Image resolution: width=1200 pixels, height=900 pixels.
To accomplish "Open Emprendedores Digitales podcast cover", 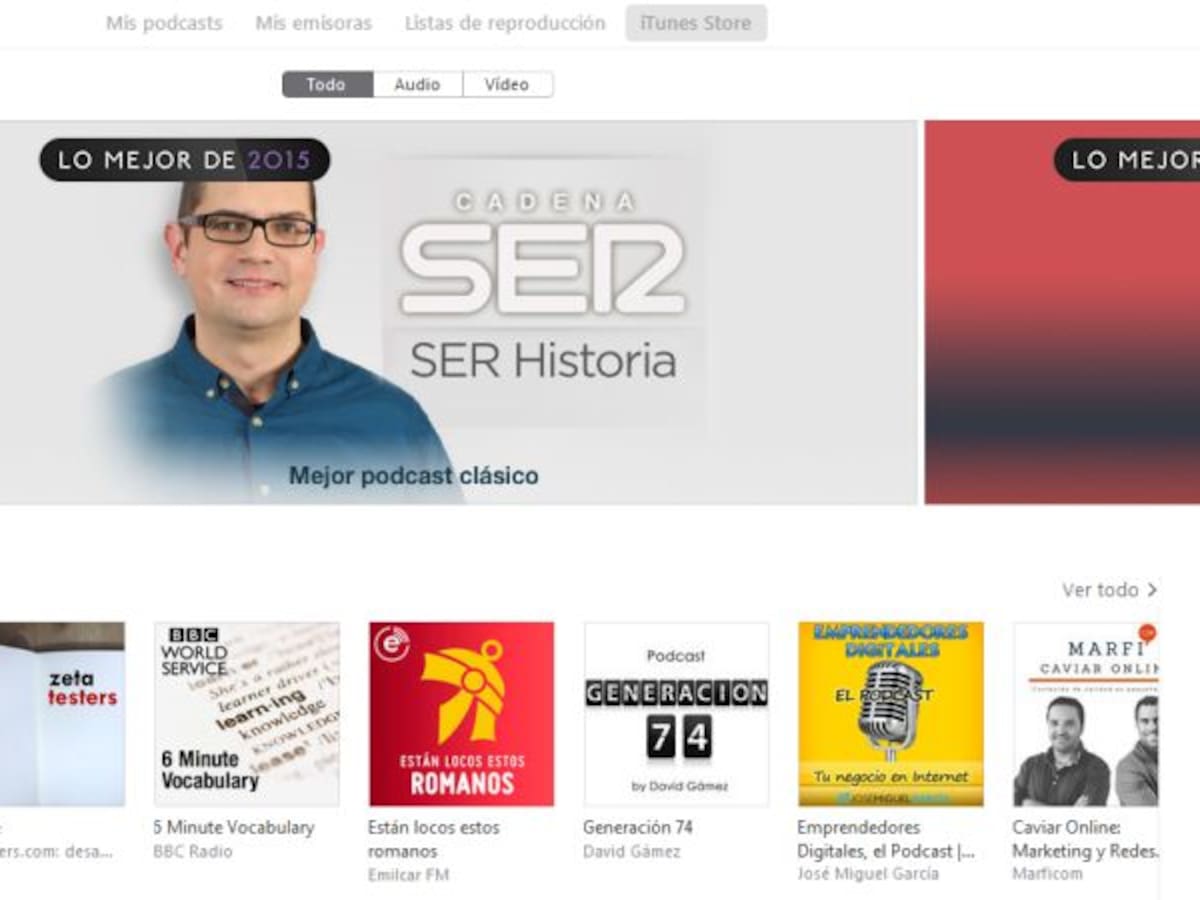I will click(891, 714).
